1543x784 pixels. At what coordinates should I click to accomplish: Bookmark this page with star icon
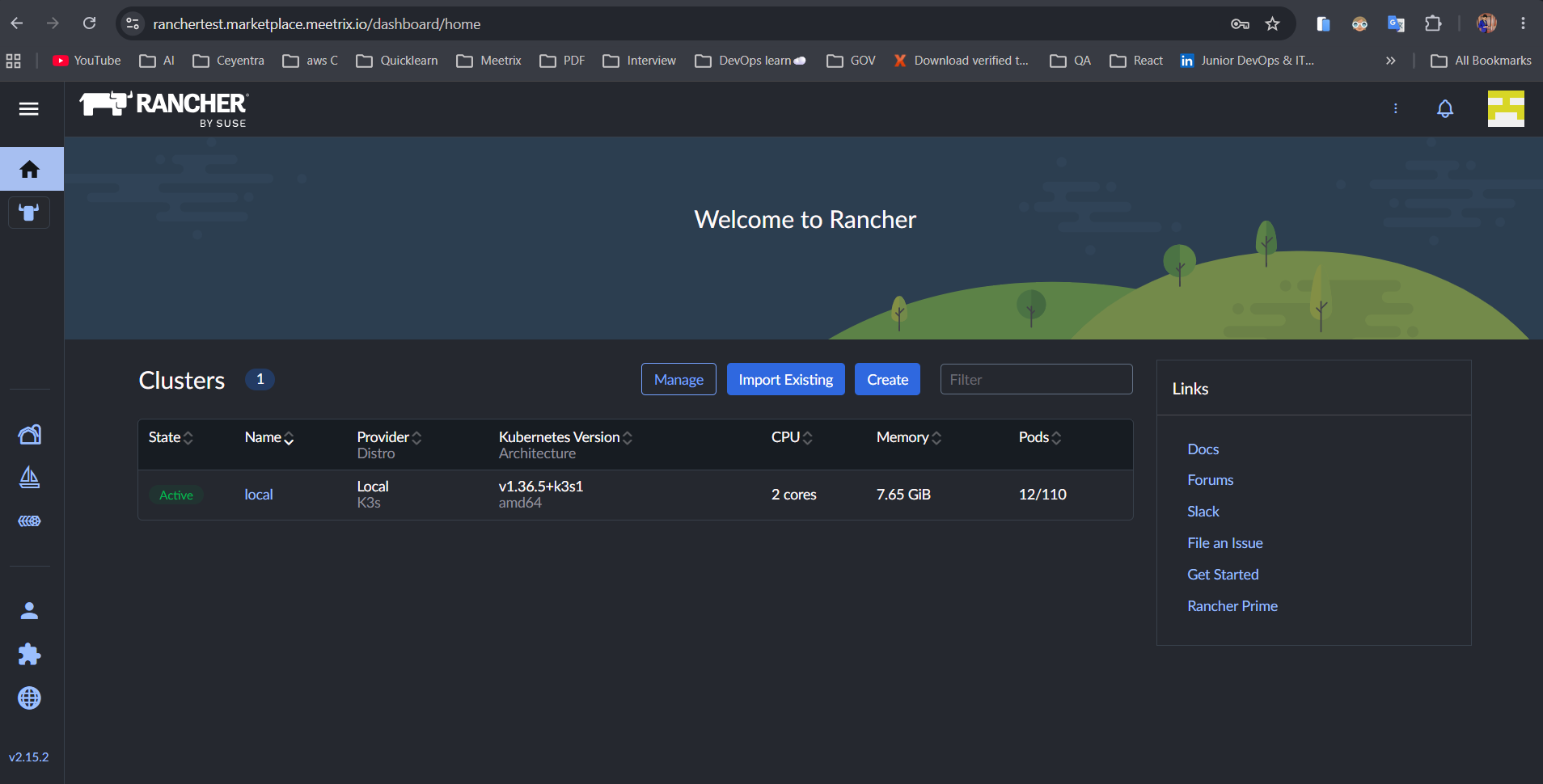(1273, 23)
